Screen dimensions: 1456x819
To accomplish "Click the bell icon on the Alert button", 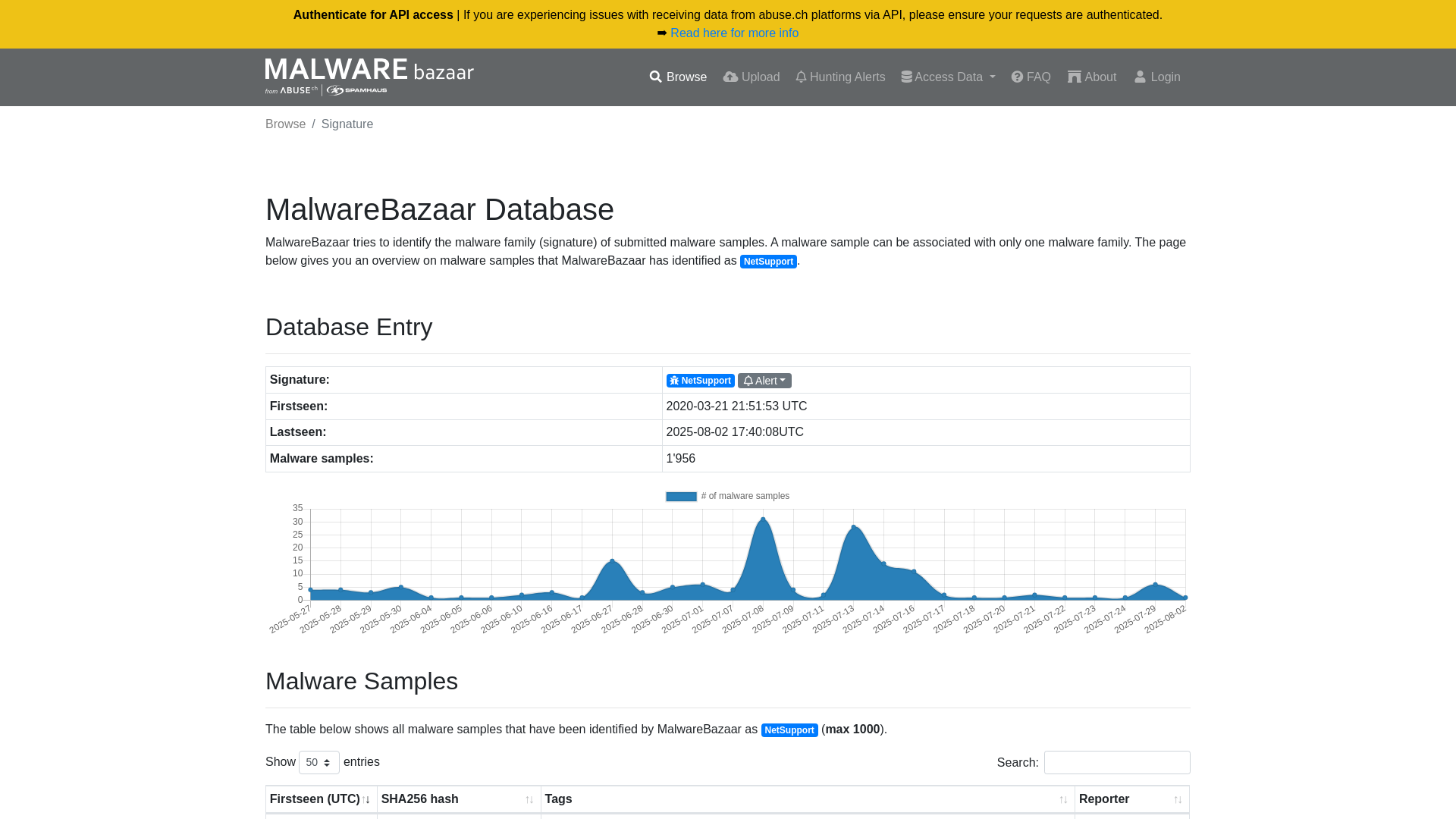I will [x=748, y=381].
